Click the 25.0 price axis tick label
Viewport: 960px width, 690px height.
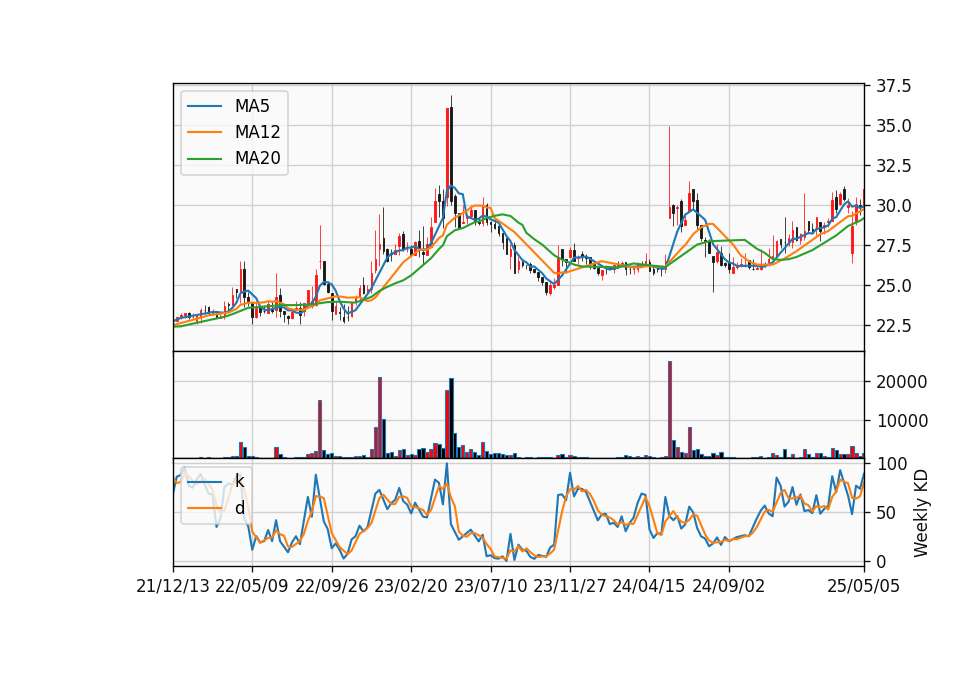(x=893, y=286)
